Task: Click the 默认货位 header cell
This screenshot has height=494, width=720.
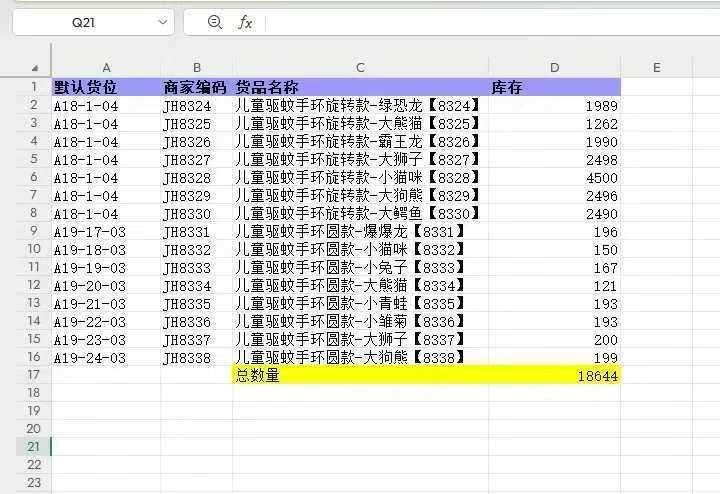Action: 106,87
